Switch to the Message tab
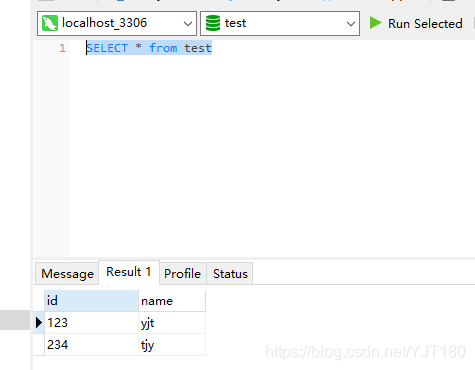This screenshot has width=475, height=370. coord(67,274)
